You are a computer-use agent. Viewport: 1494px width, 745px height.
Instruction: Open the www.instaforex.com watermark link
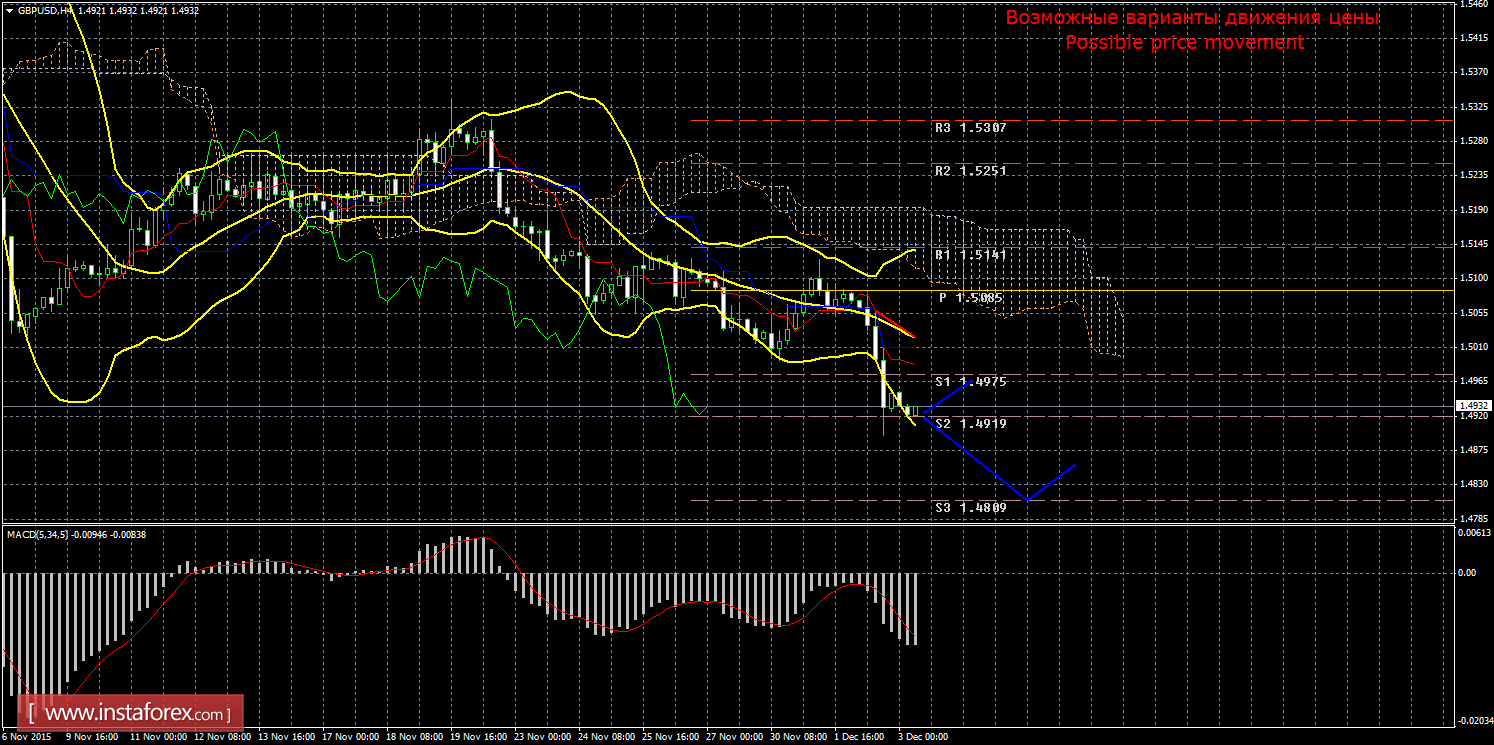tap(136, 714)
